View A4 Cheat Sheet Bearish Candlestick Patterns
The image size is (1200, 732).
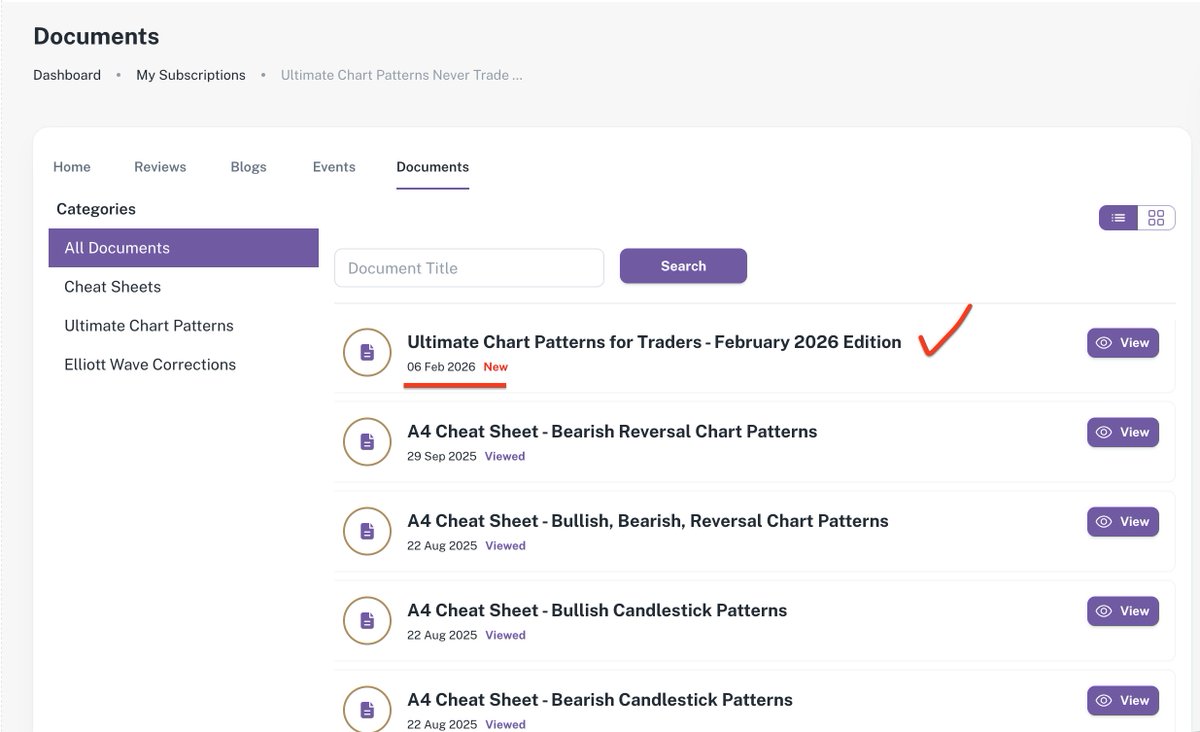point(1123,700)
